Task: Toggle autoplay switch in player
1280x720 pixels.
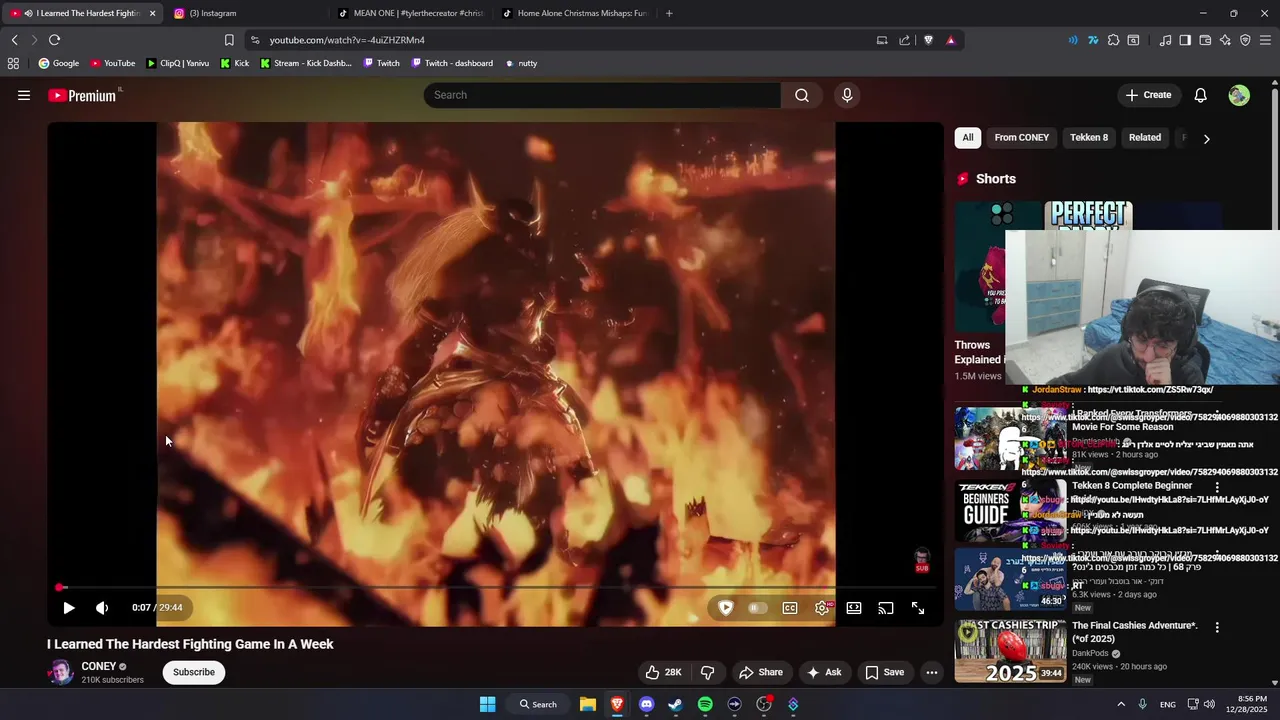Action: (x=758, y=608)
